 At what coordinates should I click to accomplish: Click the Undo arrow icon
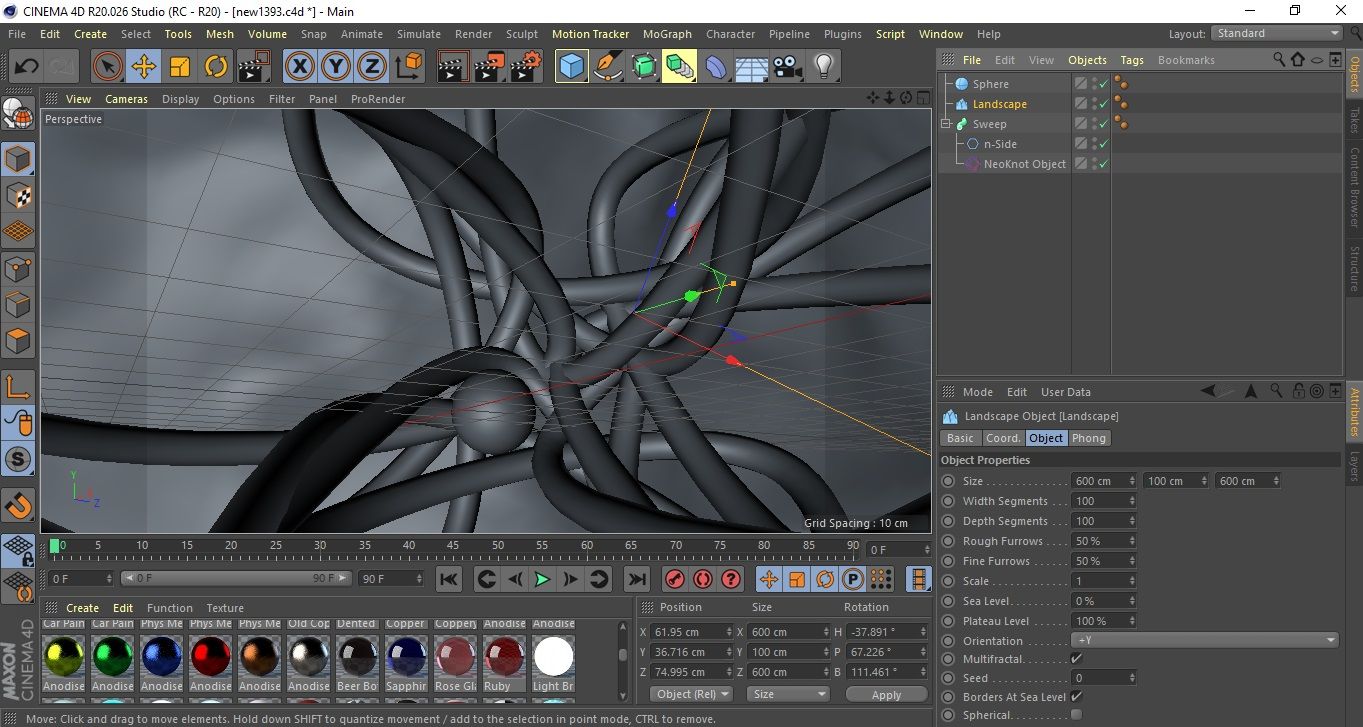27,67
